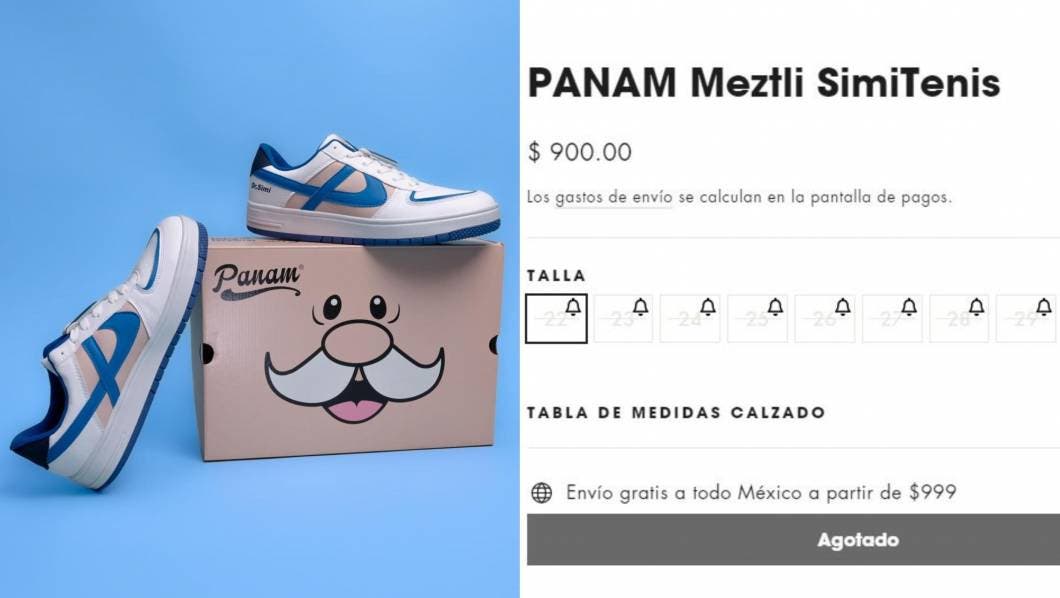Expand Tabla de Medidas Calzado section

click(676, 413)
